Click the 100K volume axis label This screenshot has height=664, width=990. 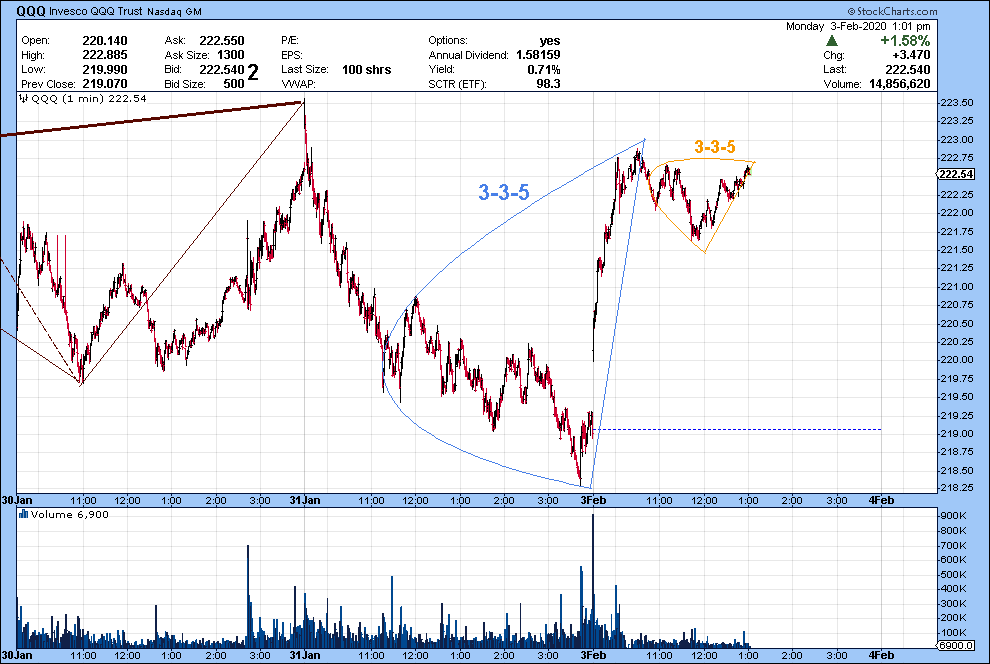pos(953,632)
